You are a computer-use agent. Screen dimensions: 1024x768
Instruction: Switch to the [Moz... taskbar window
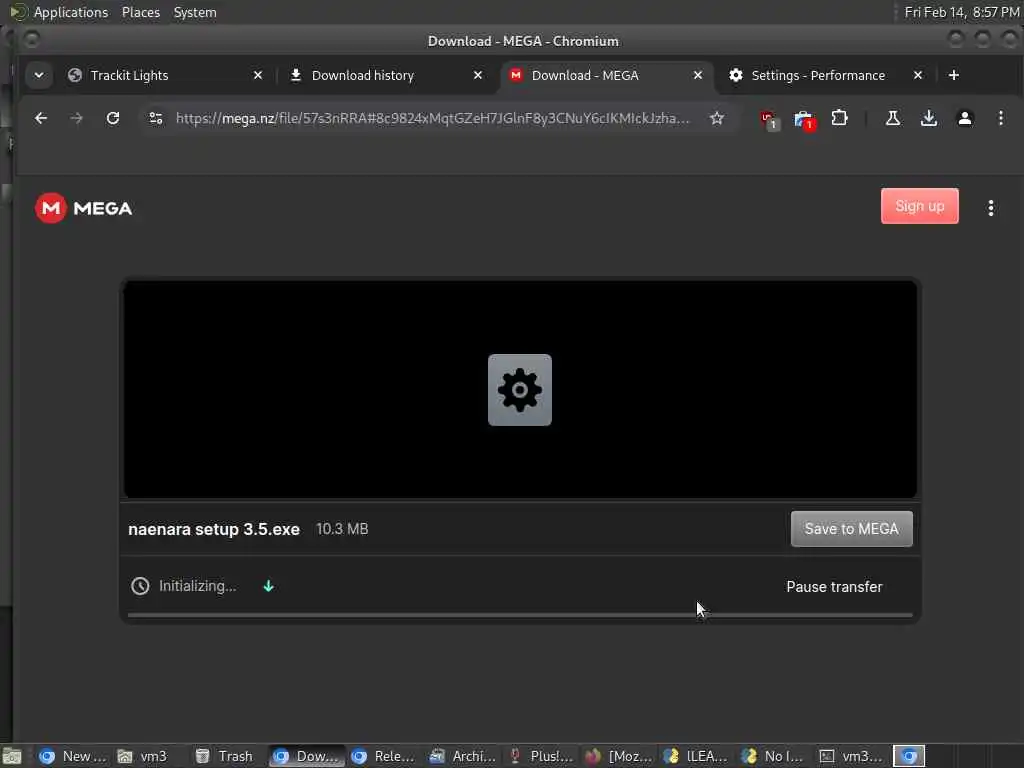(x=618, y=756)
